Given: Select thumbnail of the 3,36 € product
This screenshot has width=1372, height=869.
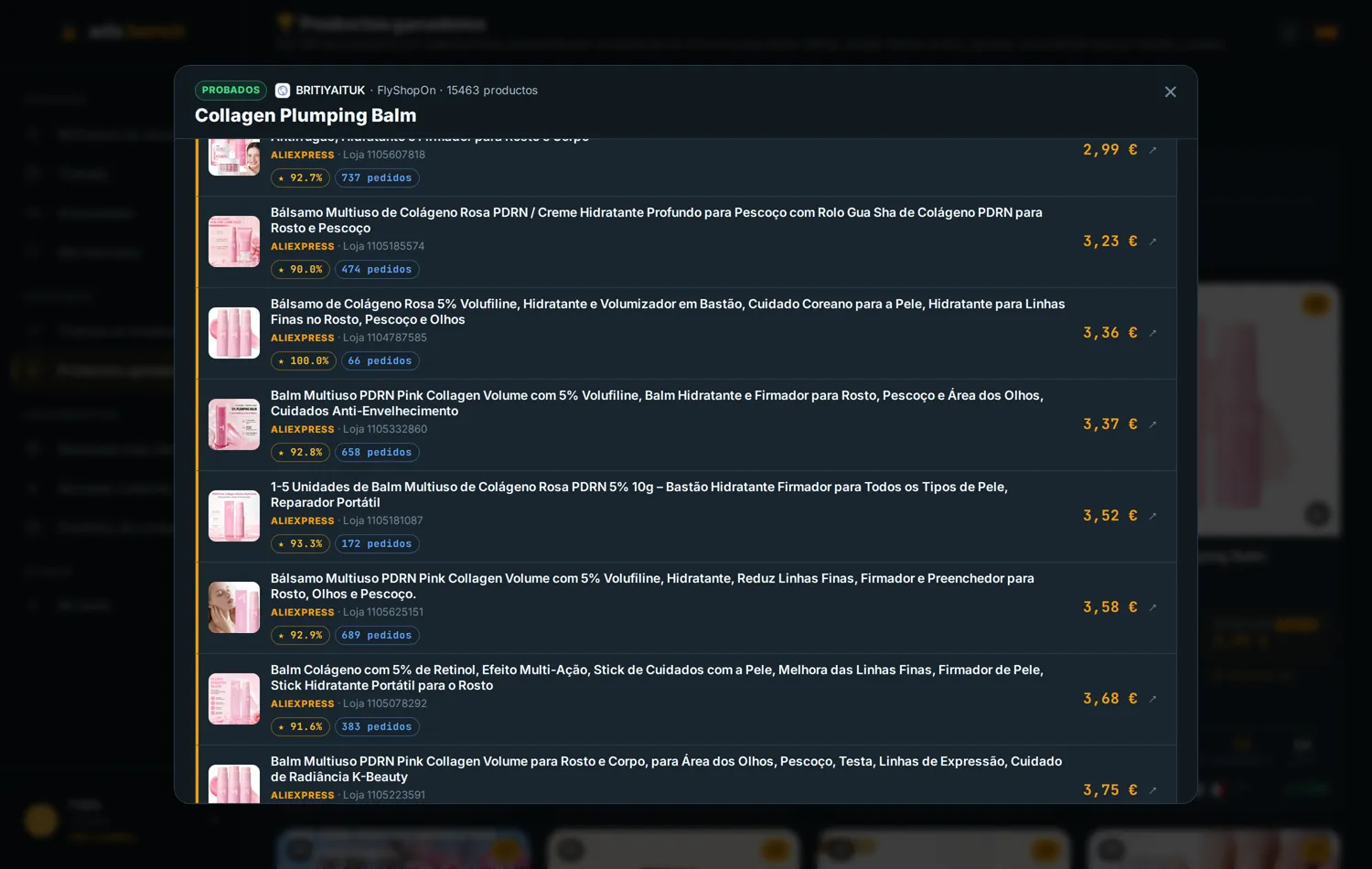Looking at the screenshot, I should [234, 333].
